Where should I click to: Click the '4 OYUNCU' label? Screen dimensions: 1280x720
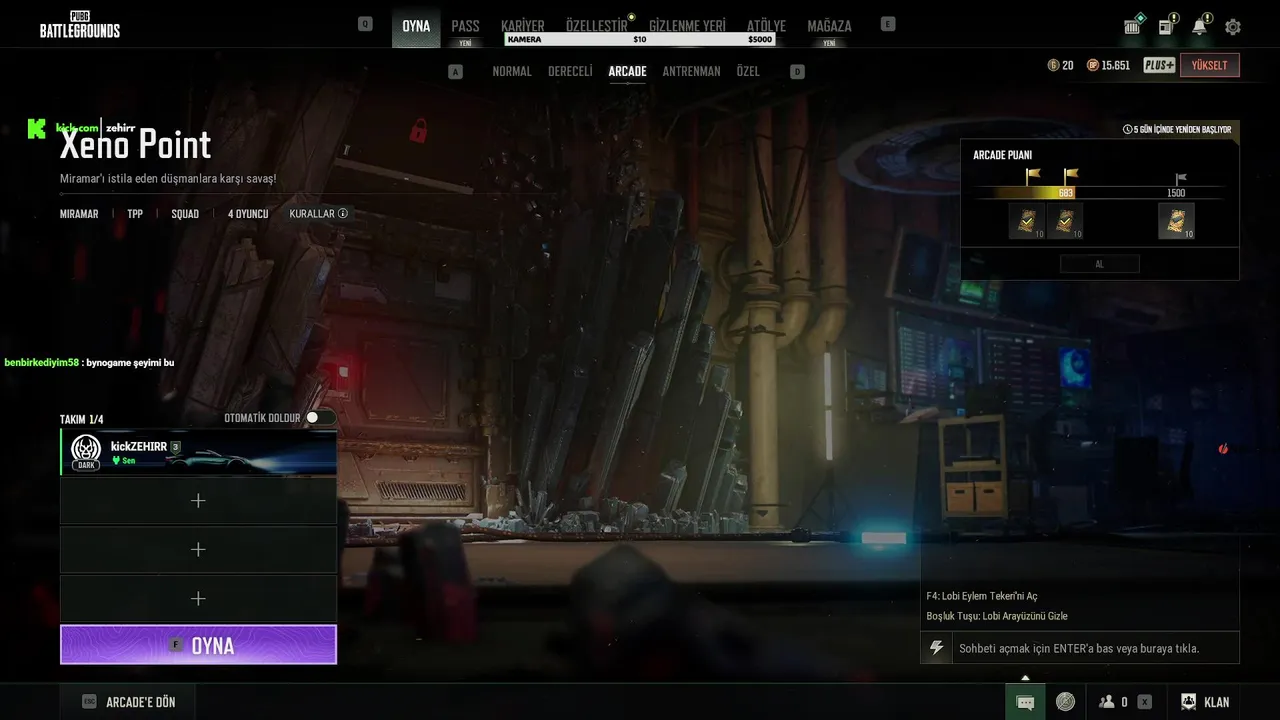(248, 214)
